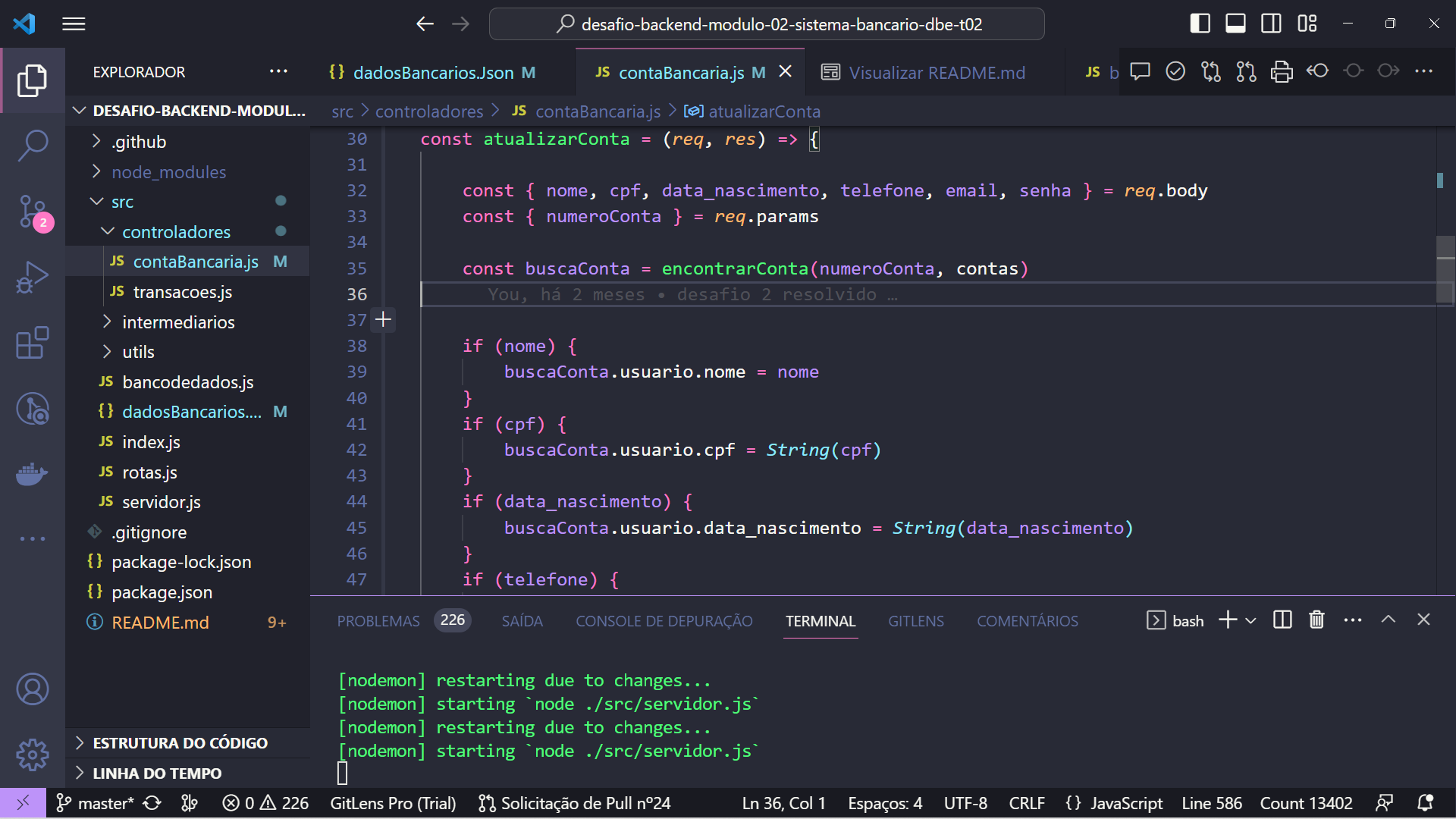The image size is (1456, 819).
Task: Select the Docker icon in the activity bar
Action: pyautogui.click(x=33, y=474)
